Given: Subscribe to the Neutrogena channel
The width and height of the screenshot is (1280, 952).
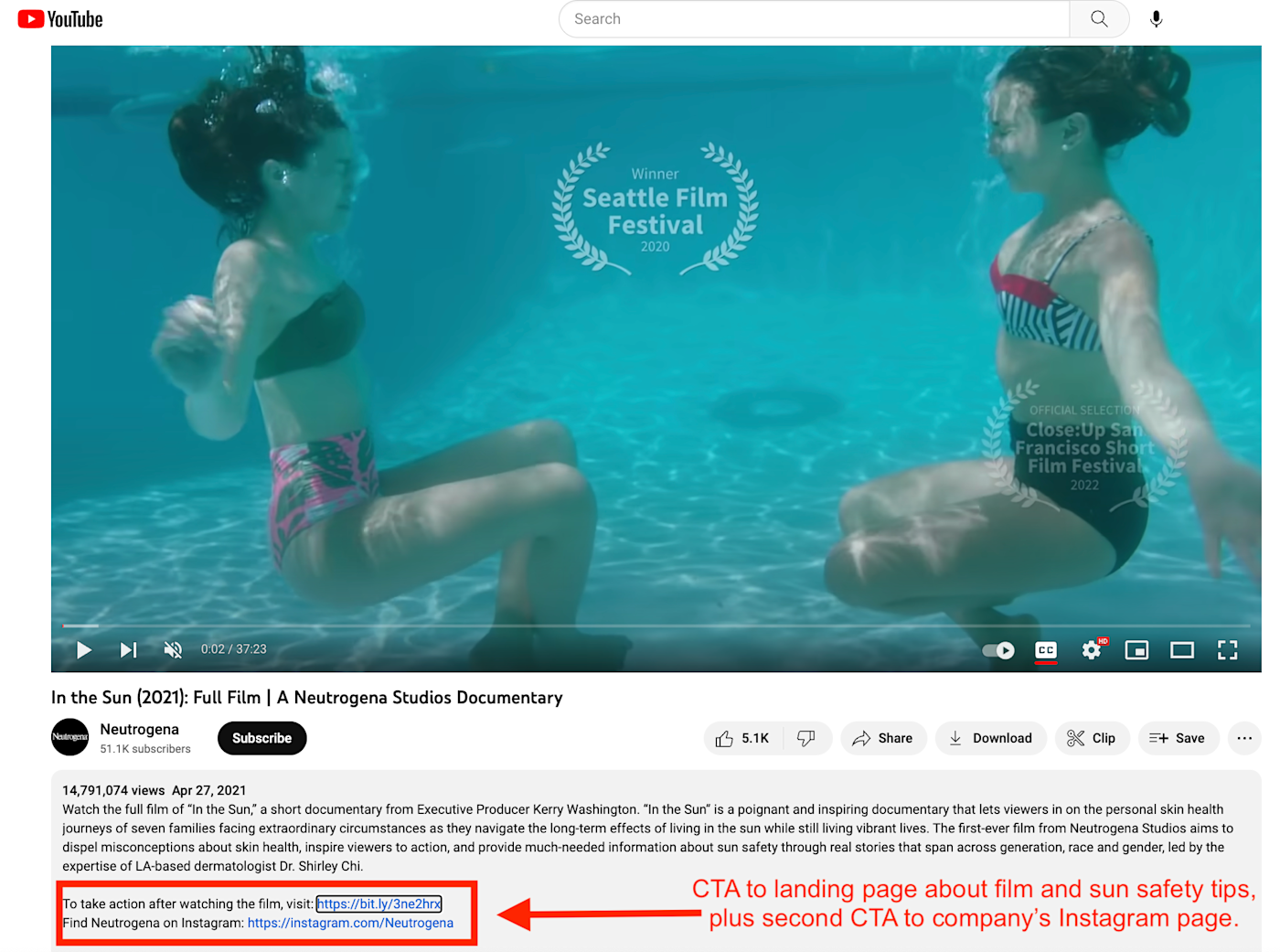Looking at the screenshot, I should tap(261, 738).
